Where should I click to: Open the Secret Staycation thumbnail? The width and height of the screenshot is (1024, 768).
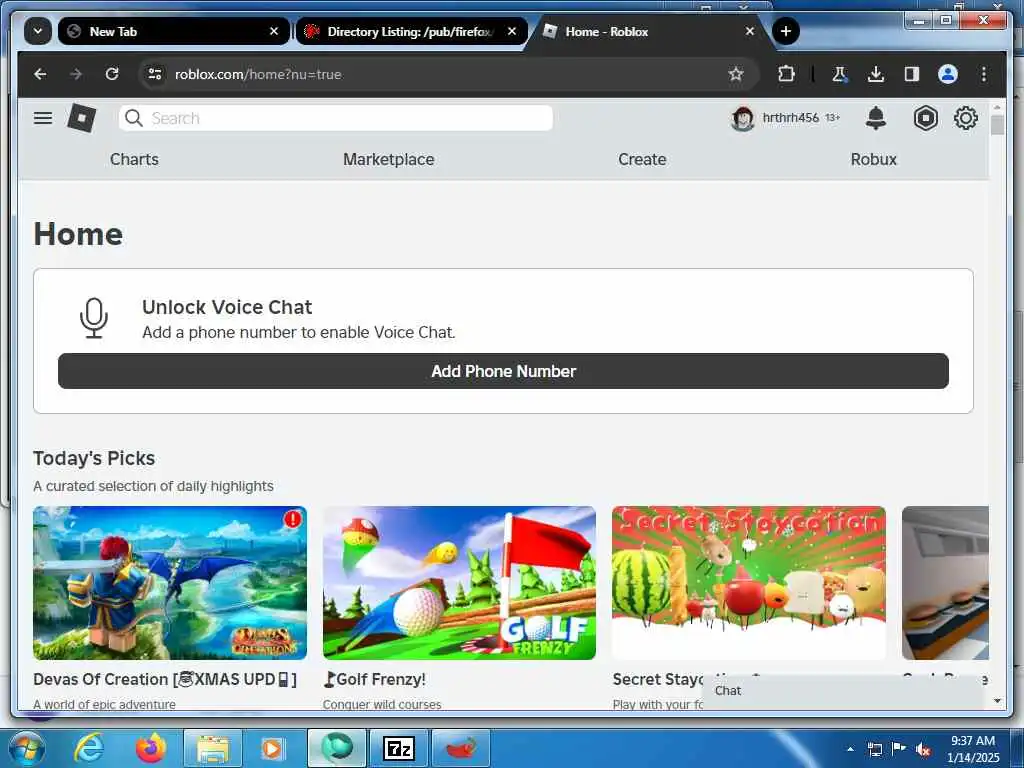pos(749,583)
